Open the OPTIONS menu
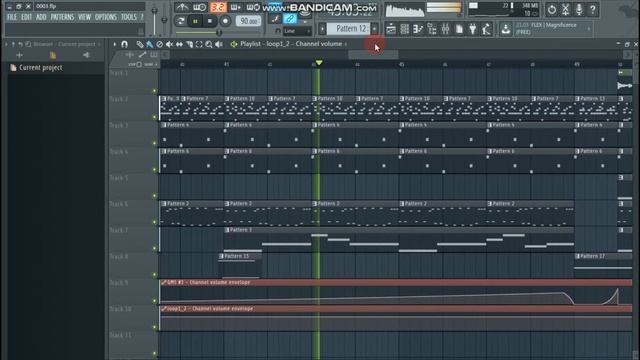 pyautogui.click(x=106, y=17)
